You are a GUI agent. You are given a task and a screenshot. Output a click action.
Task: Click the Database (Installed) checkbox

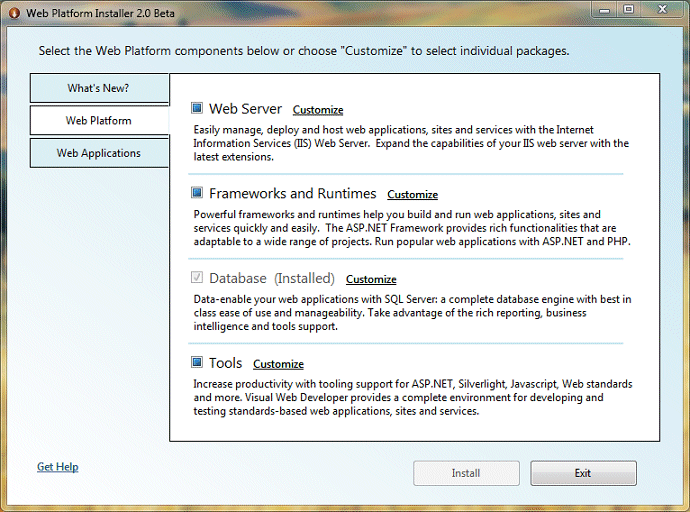[197, 277]
